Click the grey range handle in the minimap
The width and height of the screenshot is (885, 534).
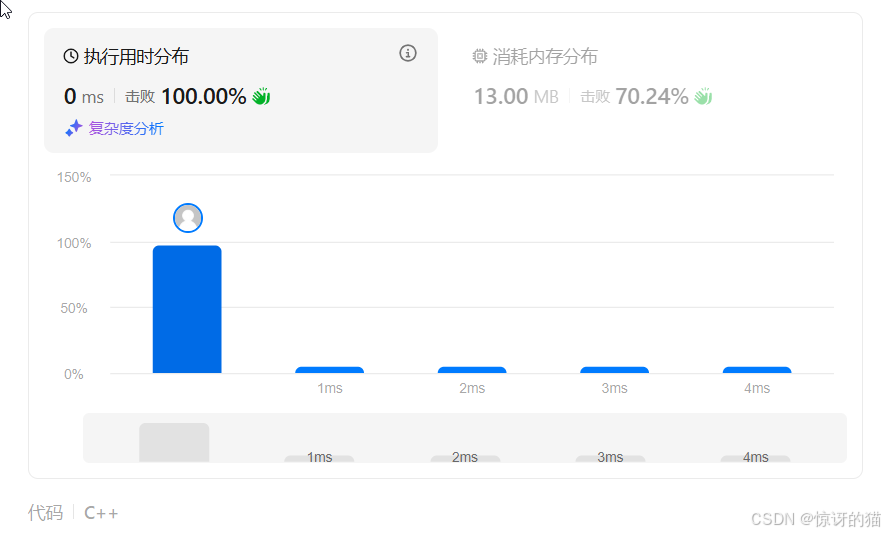174,443
